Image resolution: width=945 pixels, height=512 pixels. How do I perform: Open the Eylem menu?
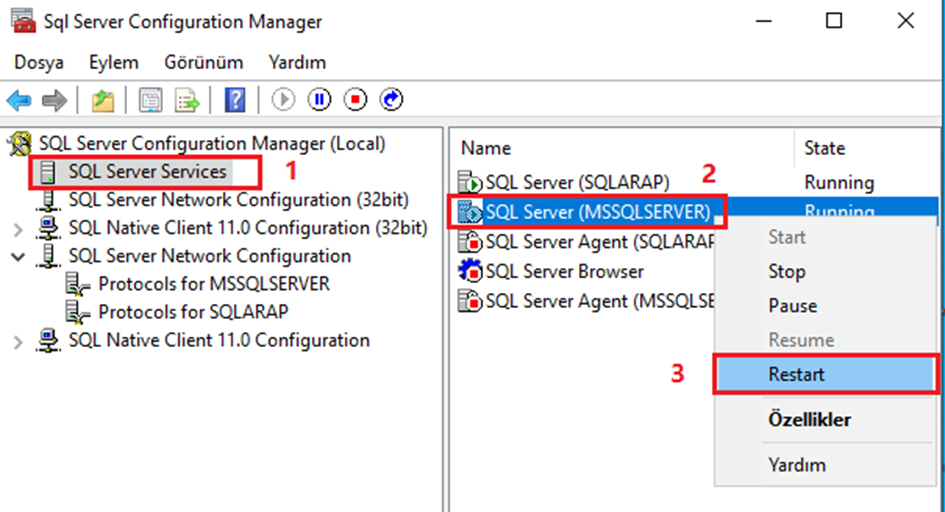click(x=114, y=63)
